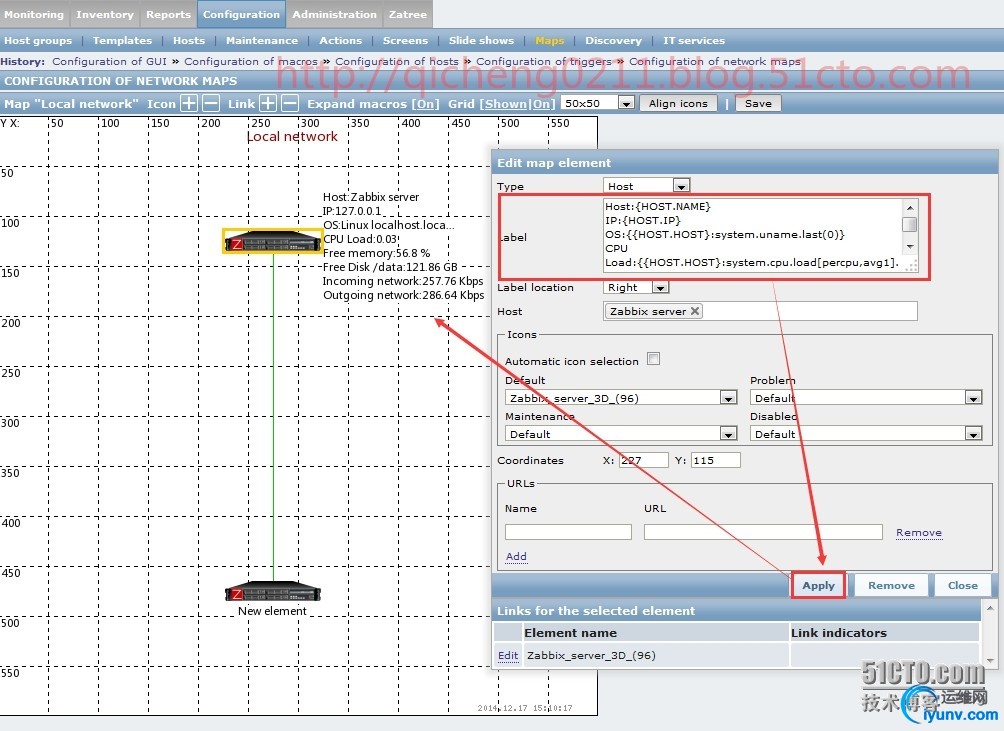Open the Zatree tab

coord(408,14)
